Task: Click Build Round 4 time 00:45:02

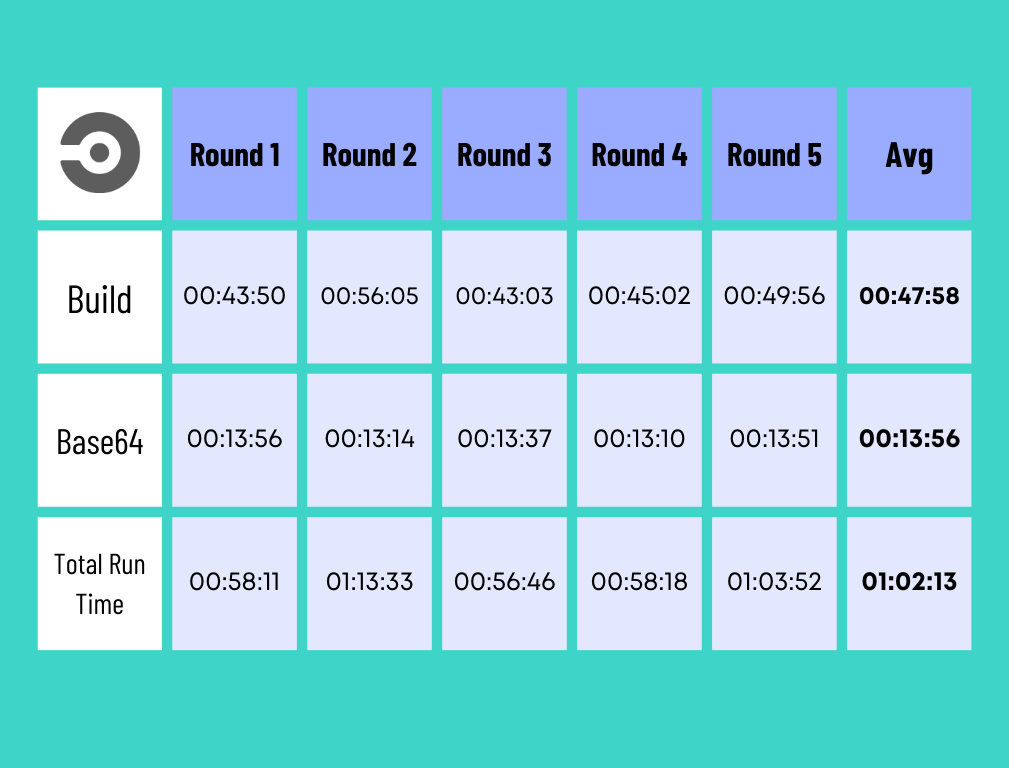Action: click(640, 296)
